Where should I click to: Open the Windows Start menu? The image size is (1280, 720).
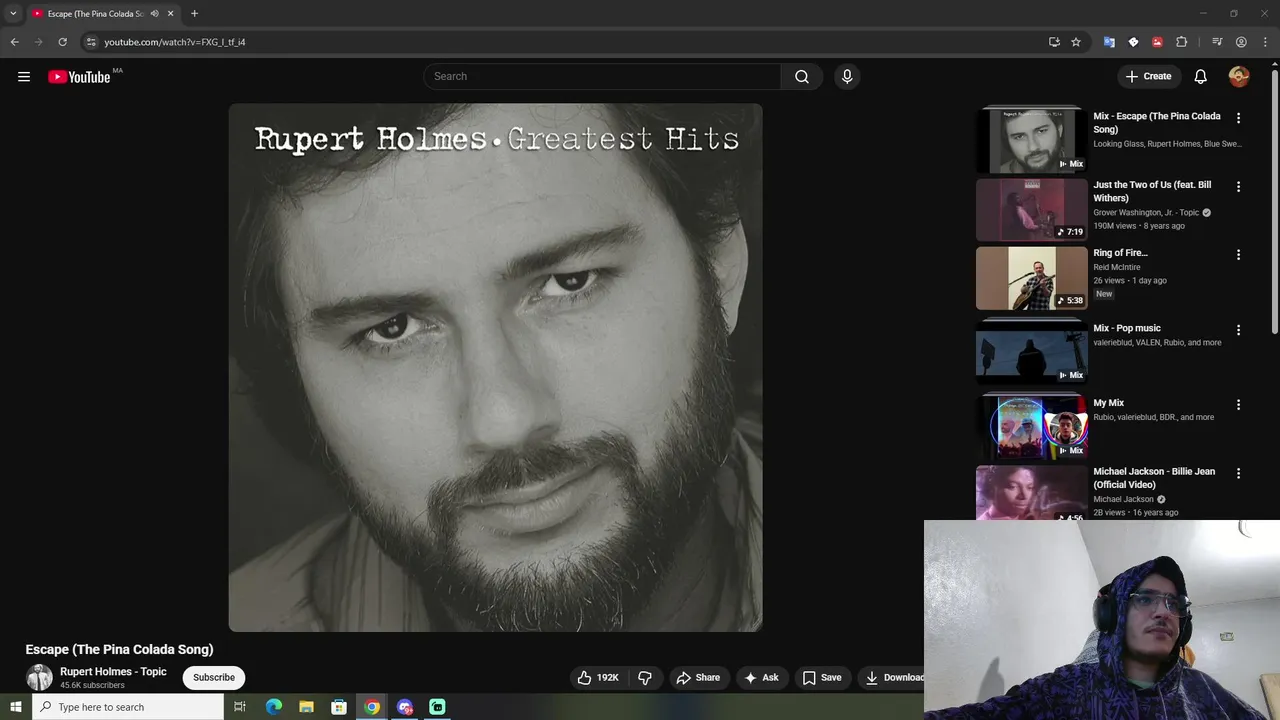tap(15, 707)
